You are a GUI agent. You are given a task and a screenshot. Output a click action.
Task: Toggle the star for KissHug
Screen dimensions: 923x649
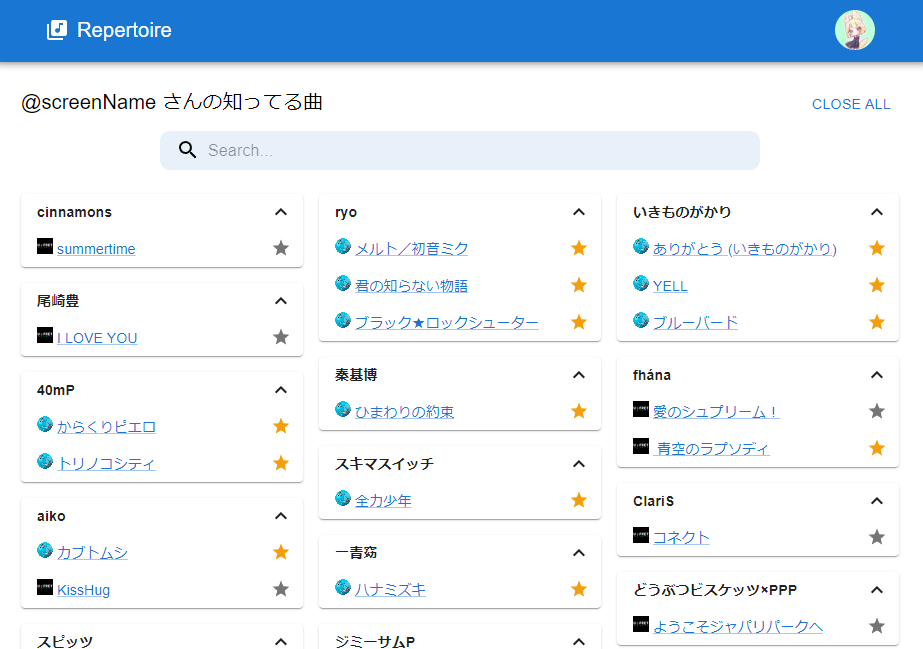281,589
